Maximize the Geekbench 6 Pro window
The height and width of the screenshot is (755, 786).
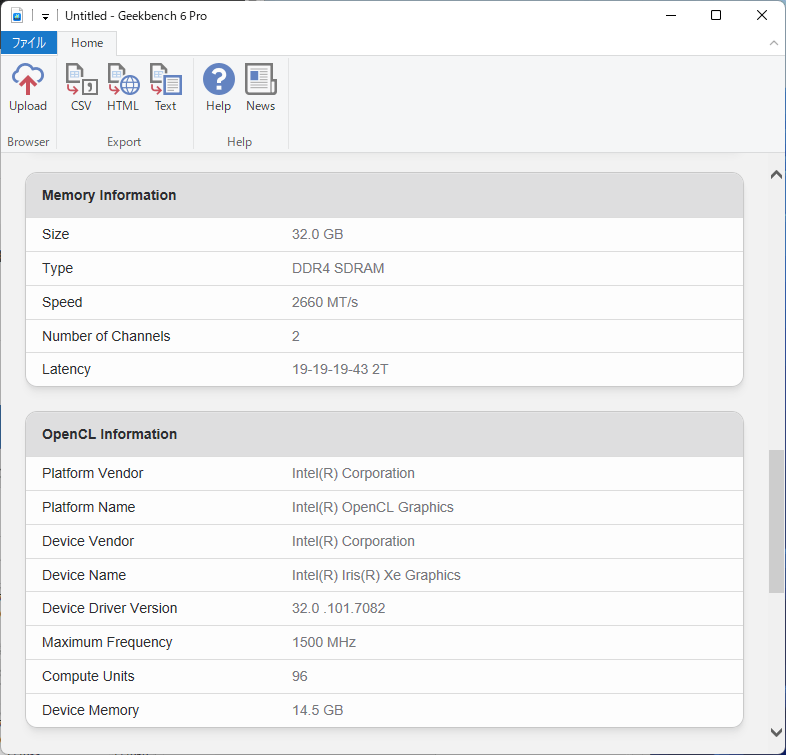click(x=716, y=16)
